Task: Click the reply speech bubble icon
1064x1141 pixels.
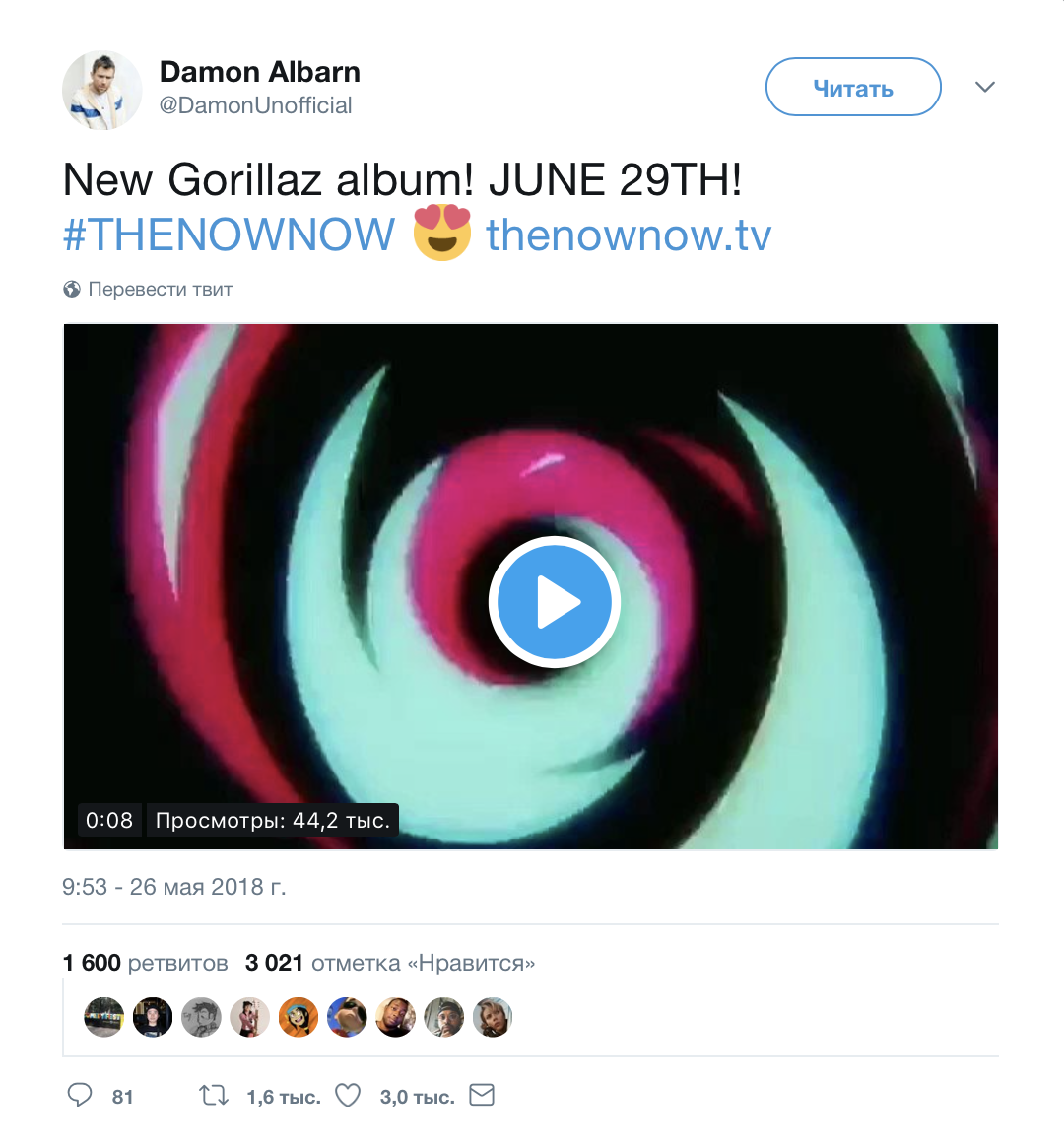Action: [80, 1095]
